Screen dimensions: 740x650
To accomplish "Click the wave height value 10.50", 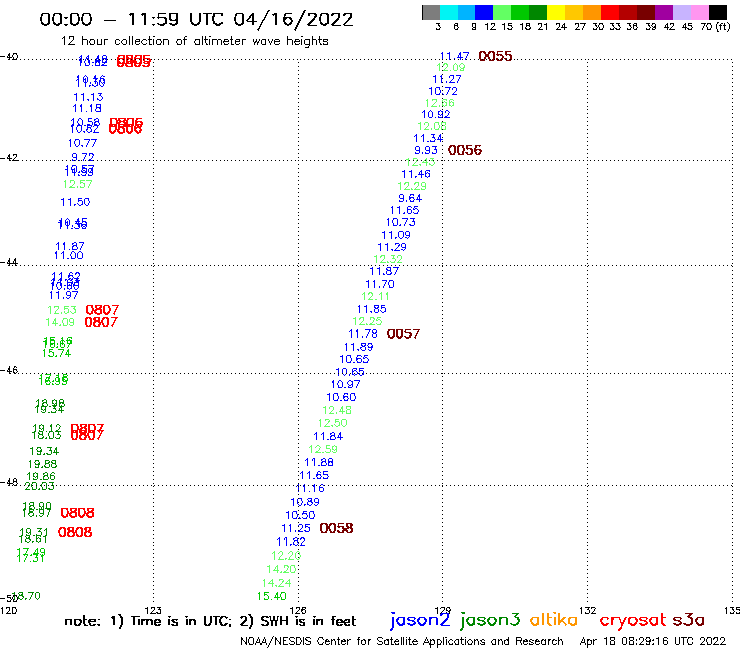I will [x=300, y=515].
